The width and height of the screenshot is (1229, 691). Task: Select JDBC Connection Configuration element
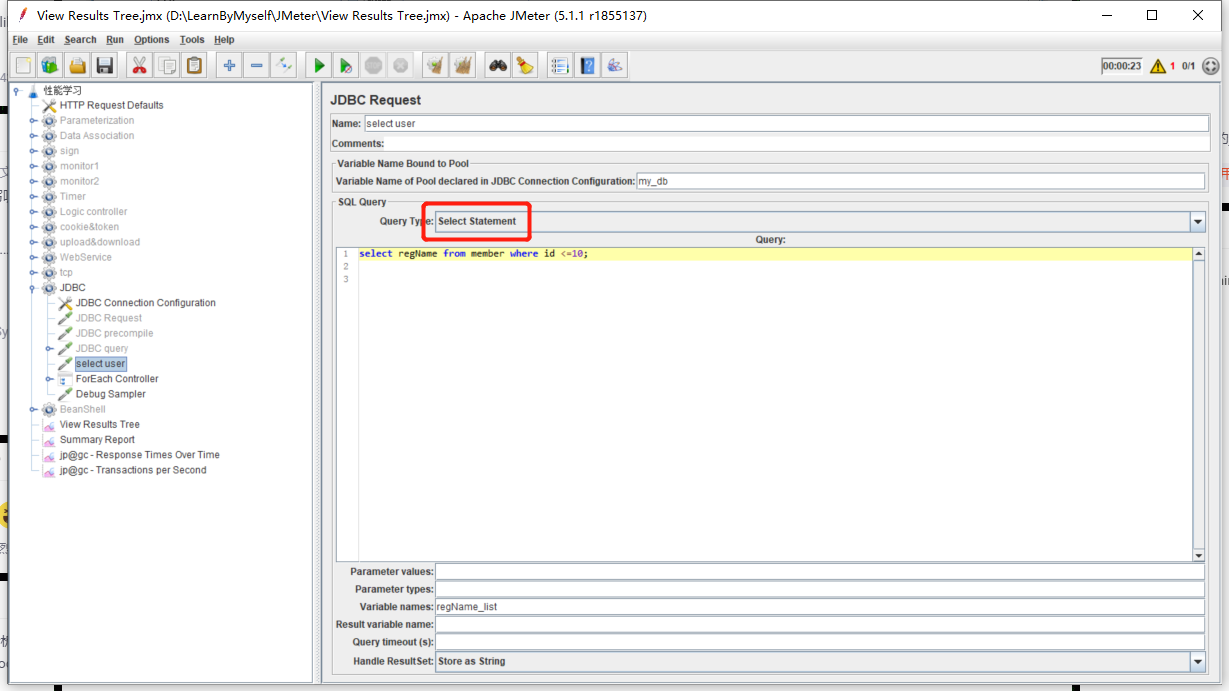145,303
